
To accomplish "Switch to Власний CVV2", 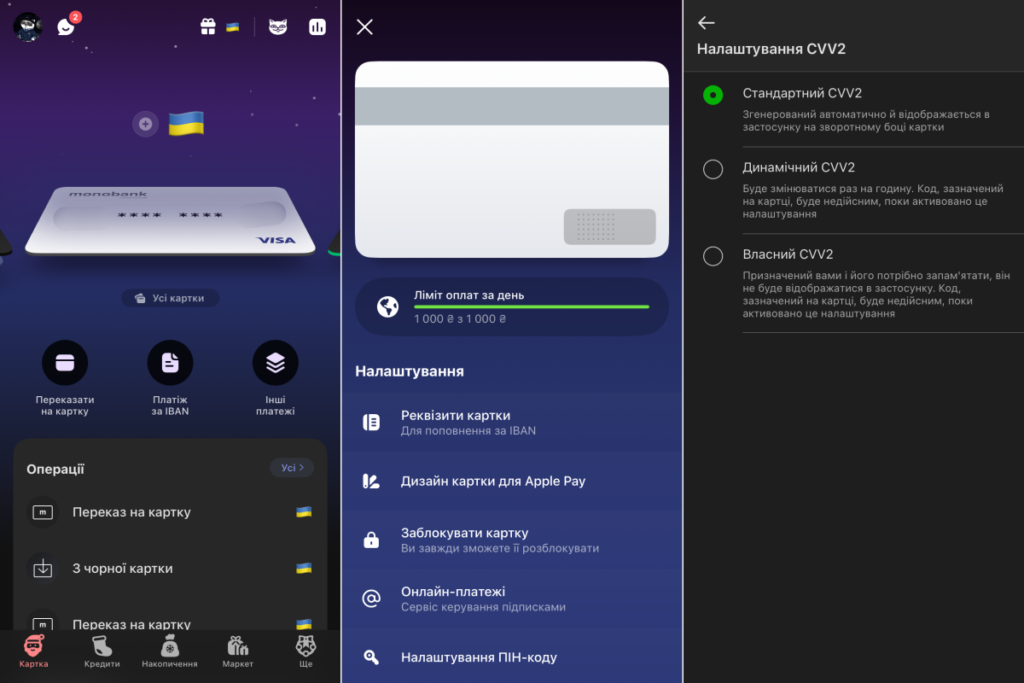I will (713, 256).
